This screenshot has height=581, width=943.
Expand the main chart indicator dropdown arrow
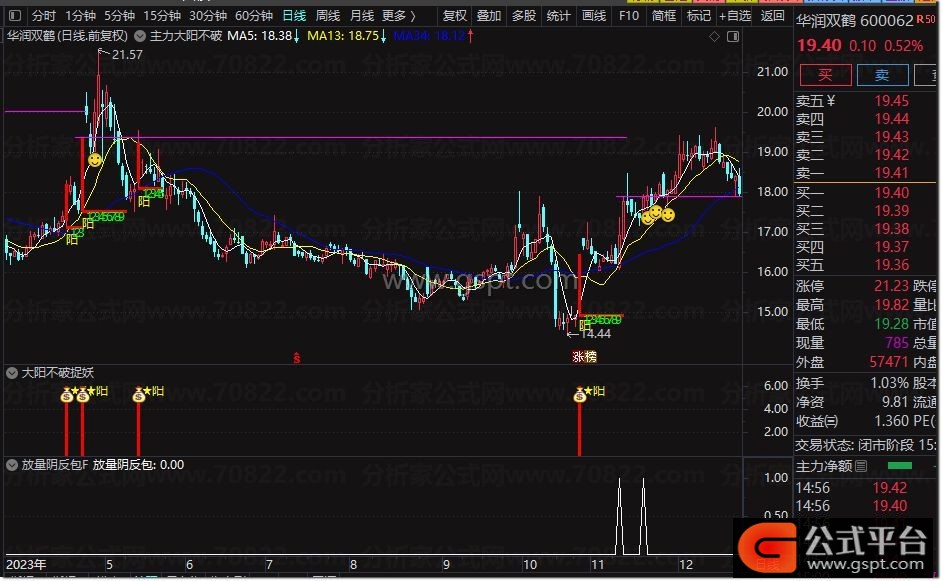tap(140, 36)
